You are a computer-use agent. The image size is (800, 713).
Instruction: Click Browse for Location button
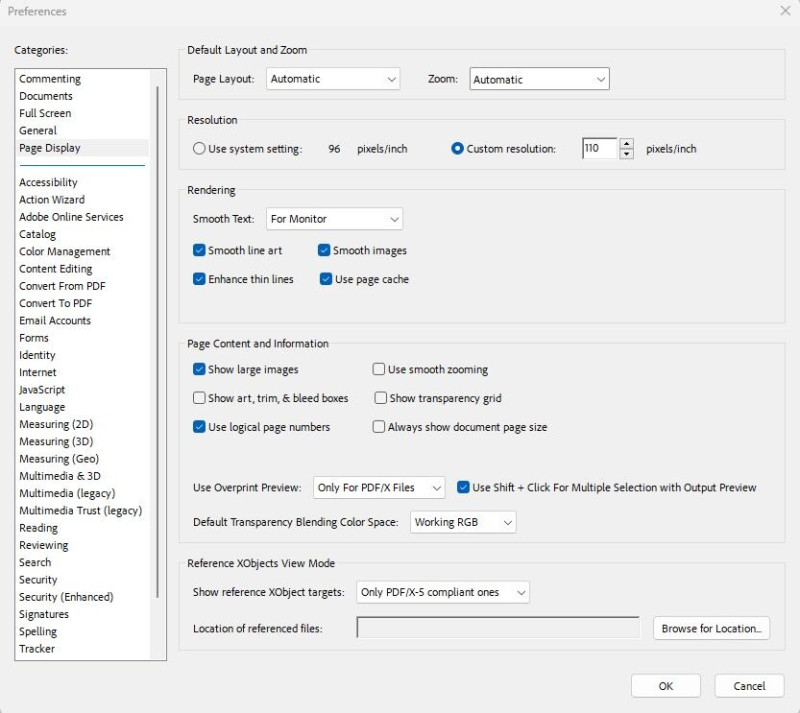coord(711,628)
